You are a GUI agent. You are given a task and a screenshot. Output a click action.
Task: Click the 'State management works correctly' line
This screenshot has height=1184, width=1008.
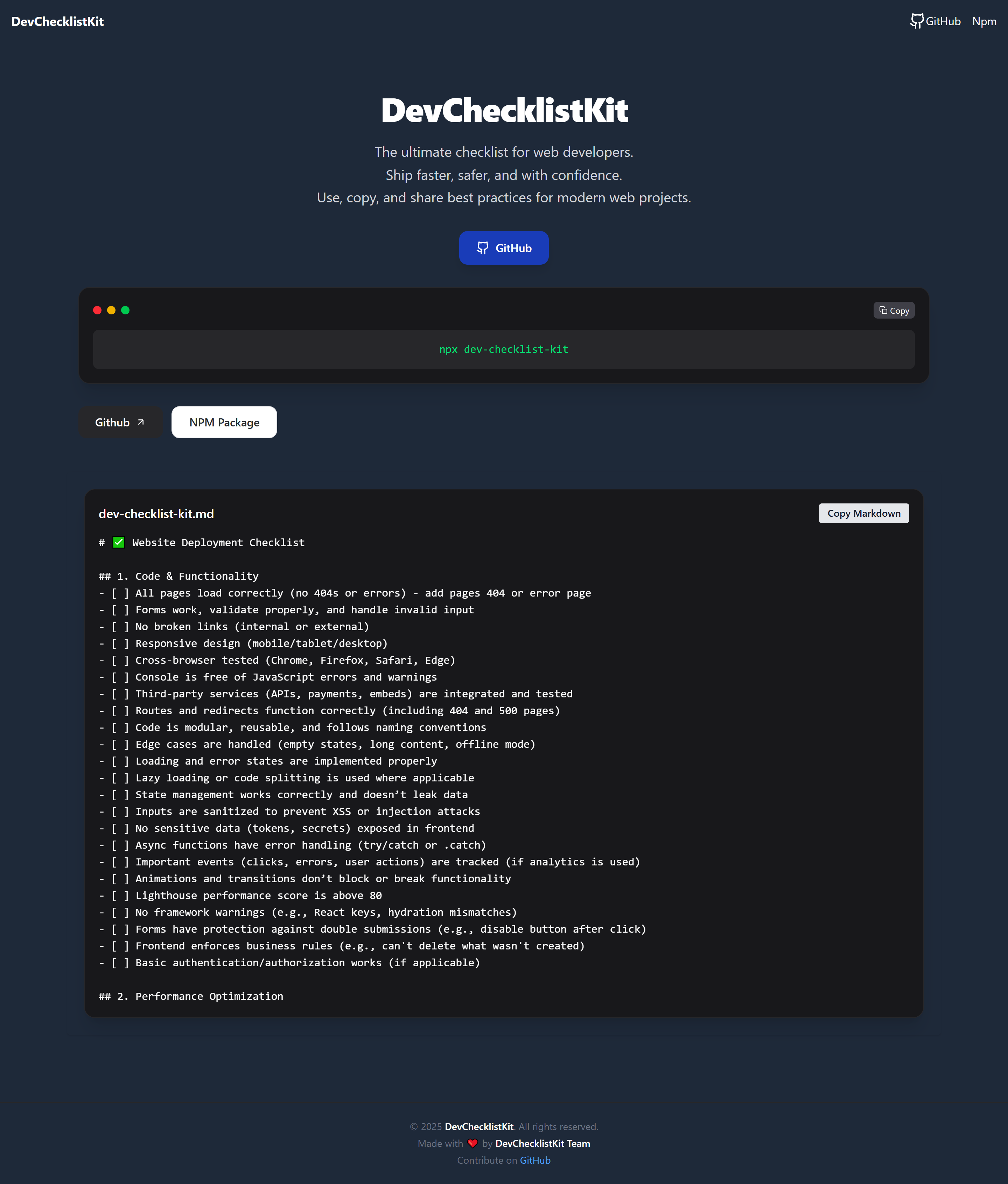tap(283, 794)
